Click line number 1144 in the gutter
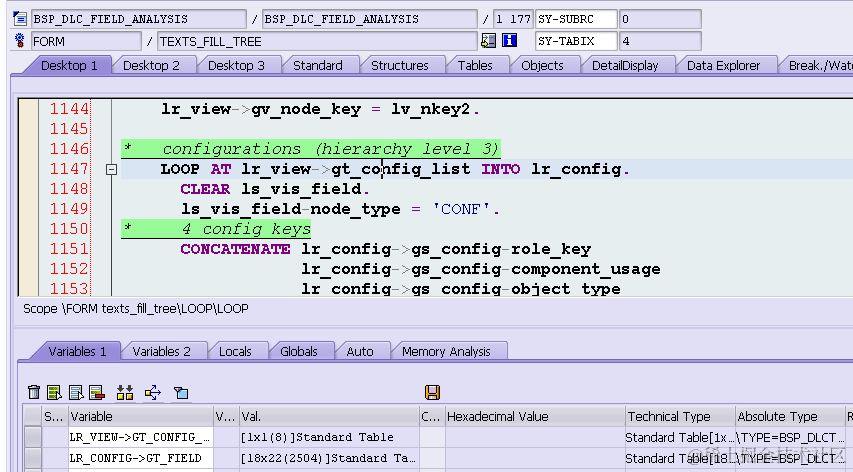853x472 pixels. 69,109
